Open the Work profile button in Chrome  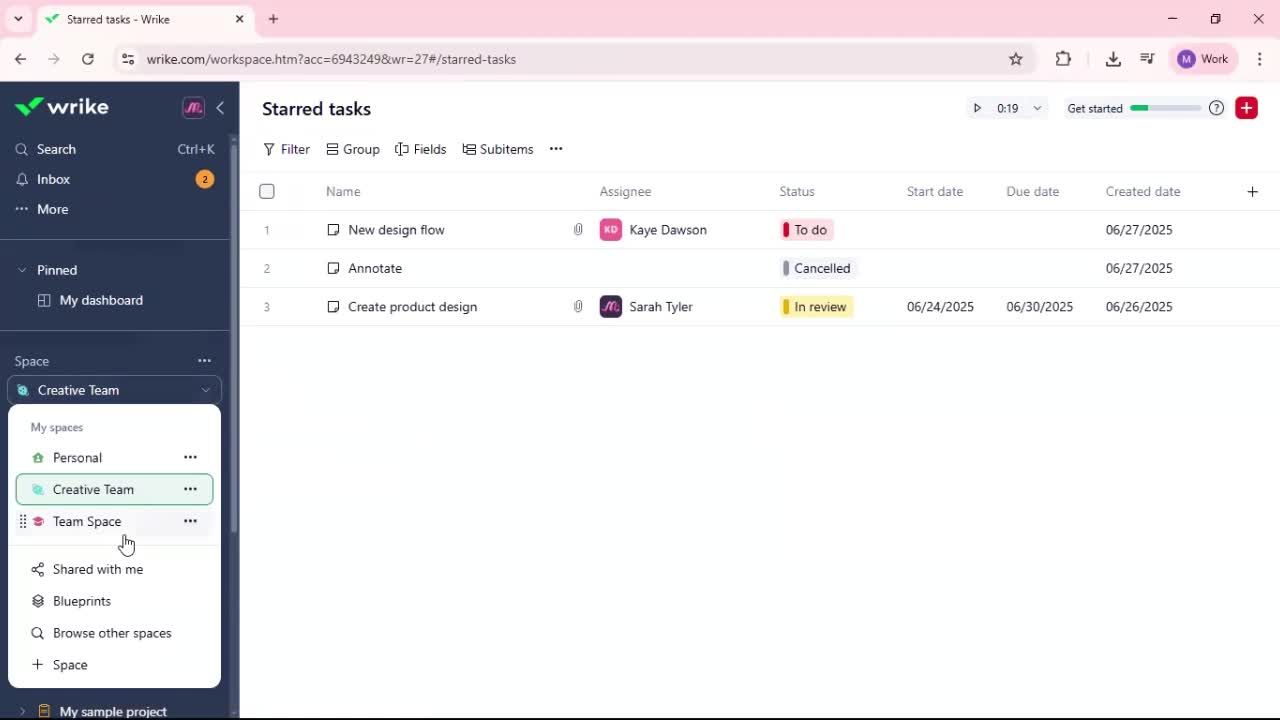tap(1203, 59)
